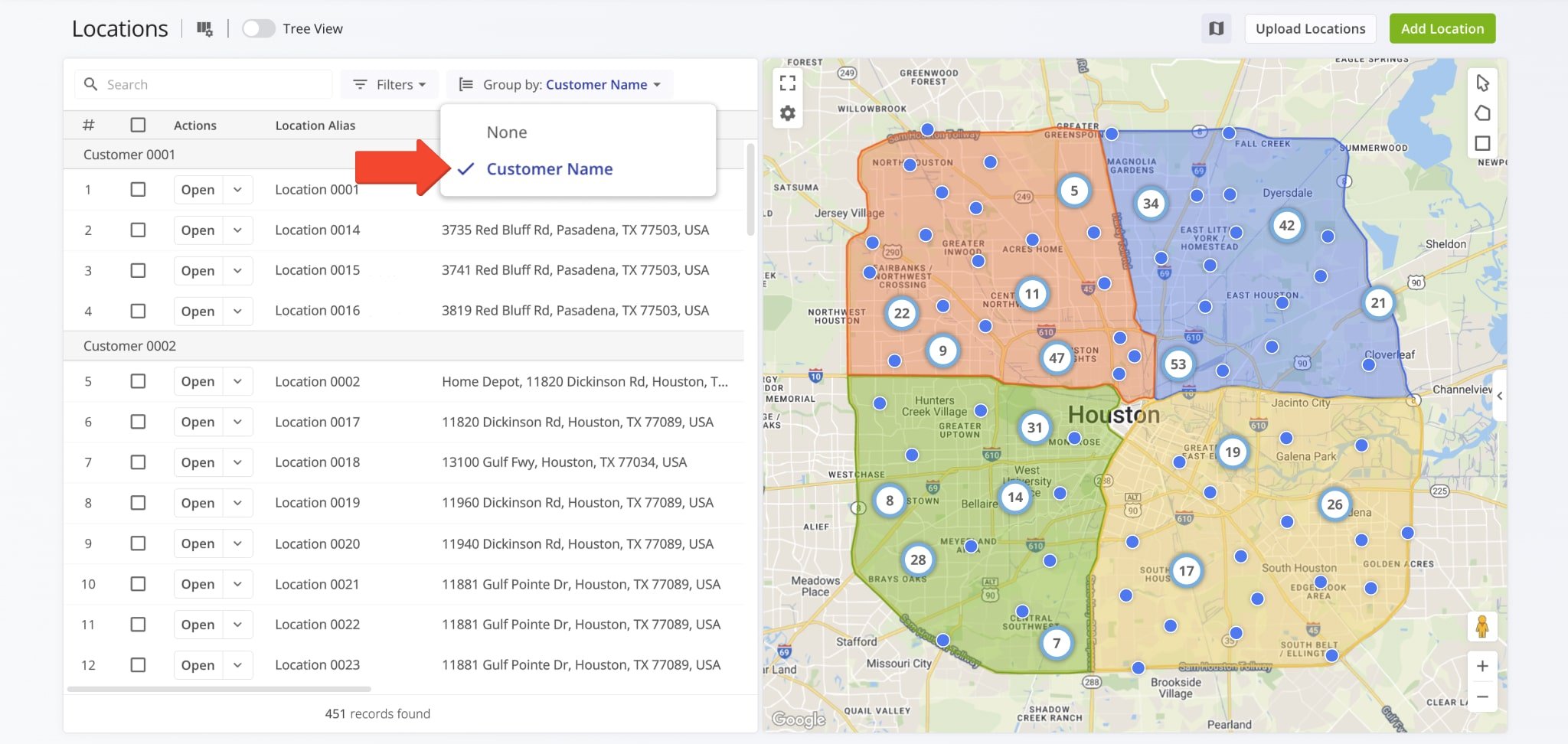Check the box for Location 0014
1568x744 pixels.
[x=138, y=230]
